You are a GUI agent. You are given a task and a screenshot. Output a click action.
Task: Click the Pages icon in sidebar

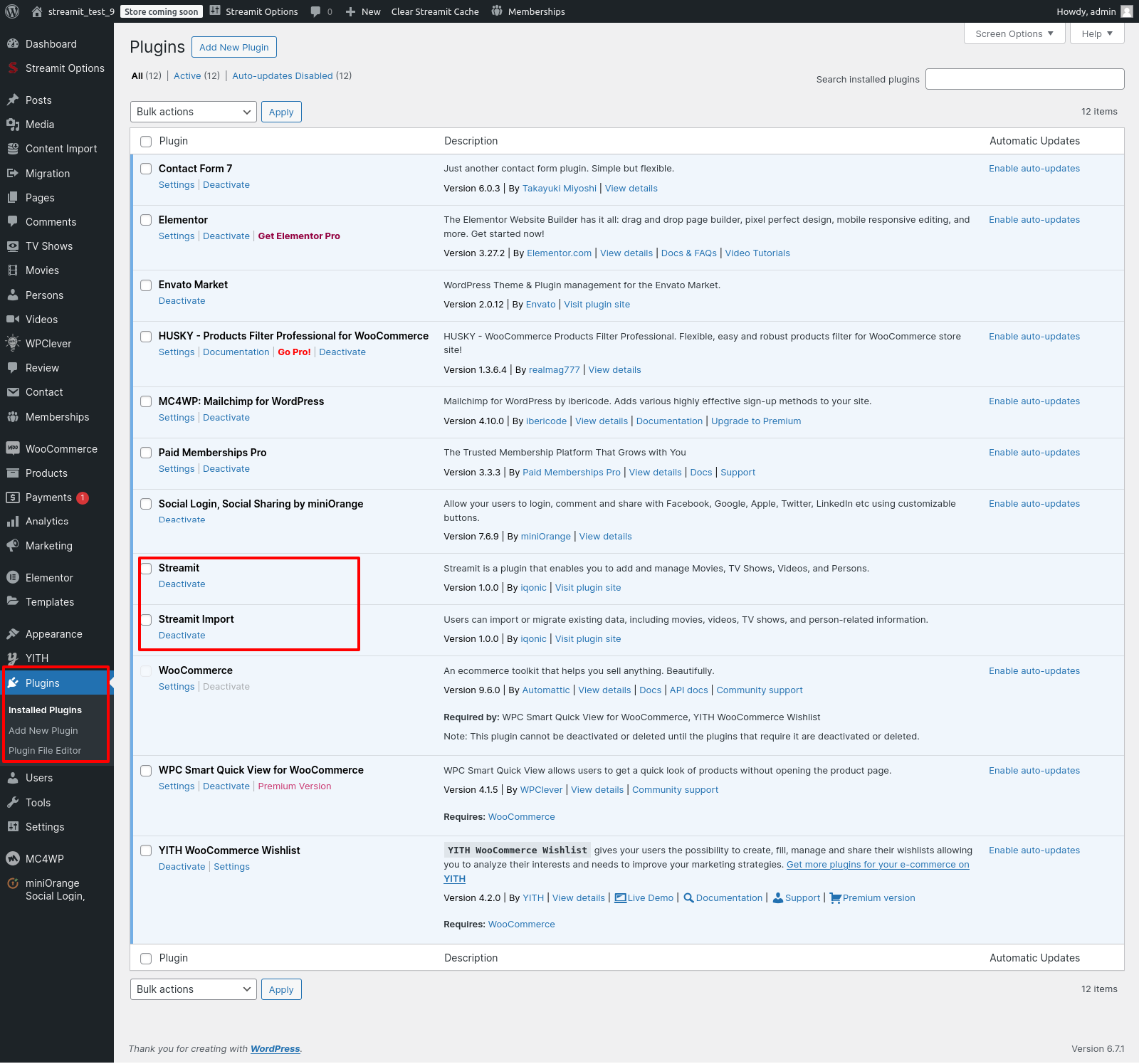tap(13, 198)
